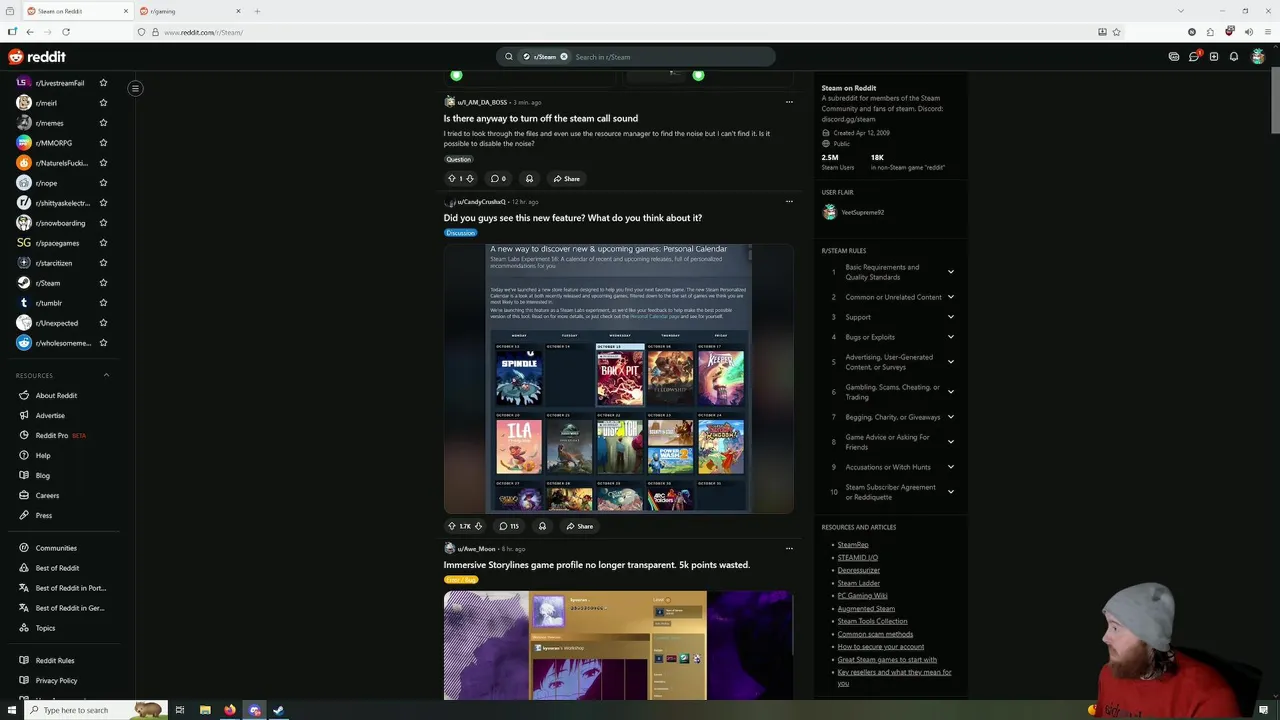1280x720 pixels.
Task: Open the 115 comments on calendar post
Action: 509,526
